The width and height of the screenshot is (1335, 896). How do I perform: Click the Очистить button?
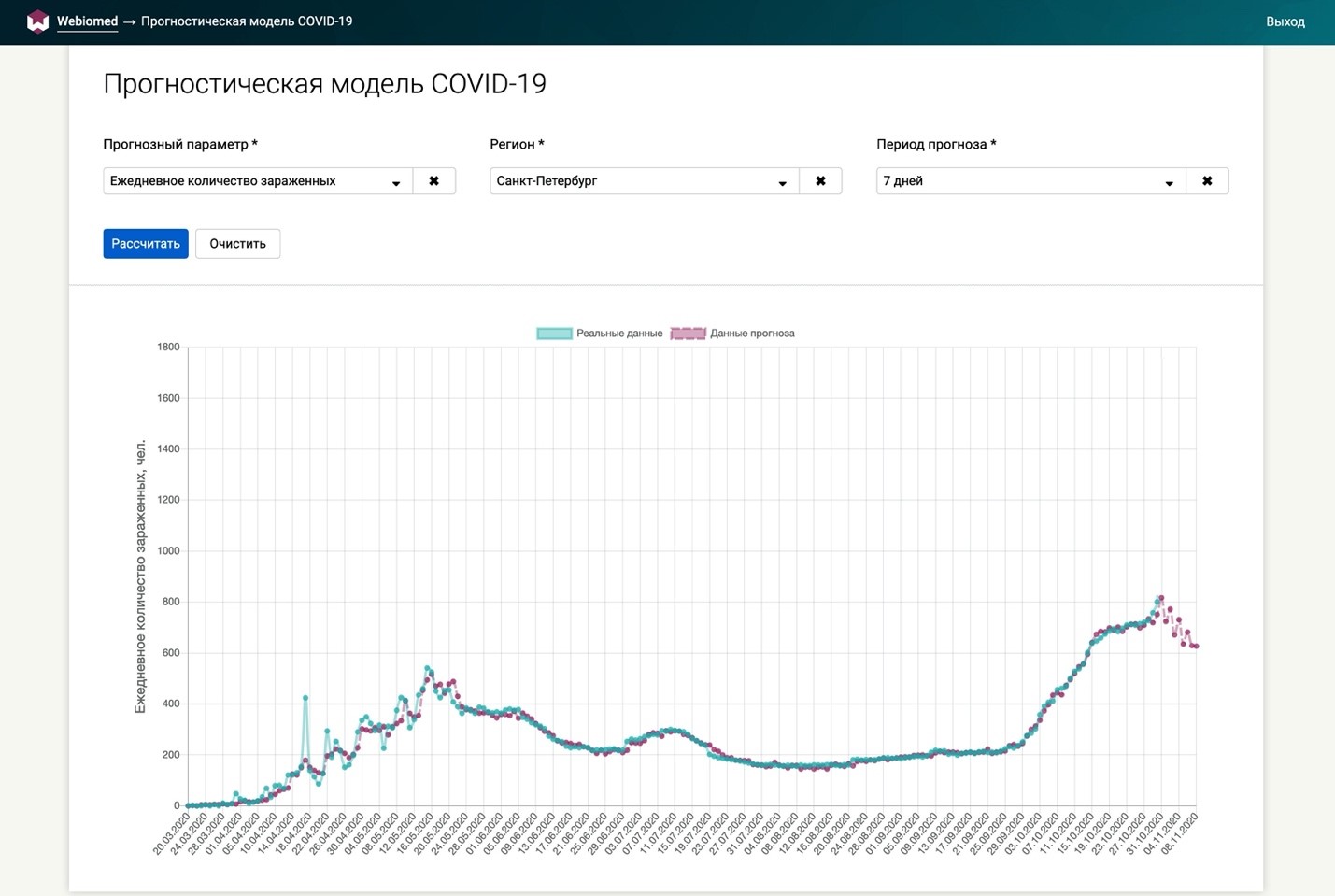[x=237, y=244]
